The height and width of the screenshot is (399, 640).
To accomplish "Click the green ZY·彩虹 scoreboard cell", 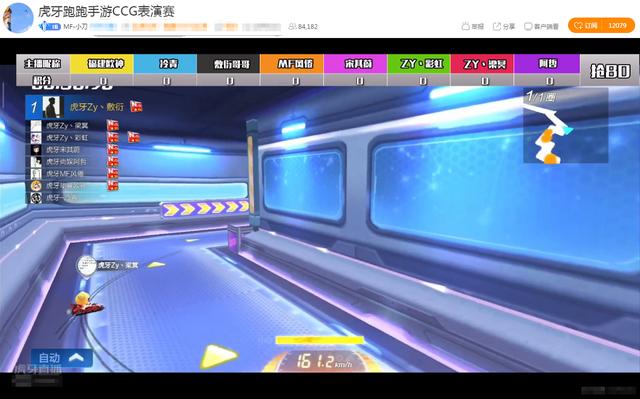I will (419, 64).
